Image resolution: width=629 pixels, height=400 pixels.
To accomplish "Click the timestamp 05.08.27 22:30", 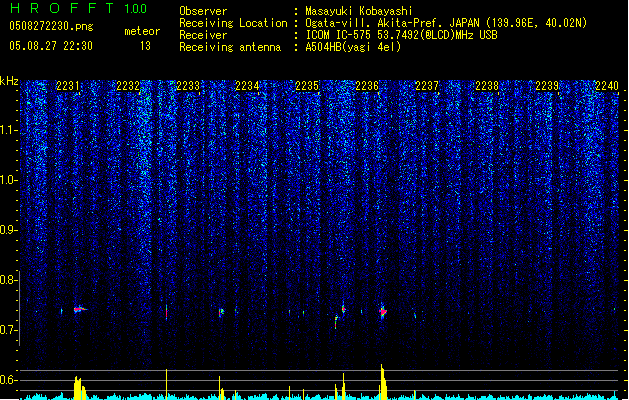I will coord(51,46).
